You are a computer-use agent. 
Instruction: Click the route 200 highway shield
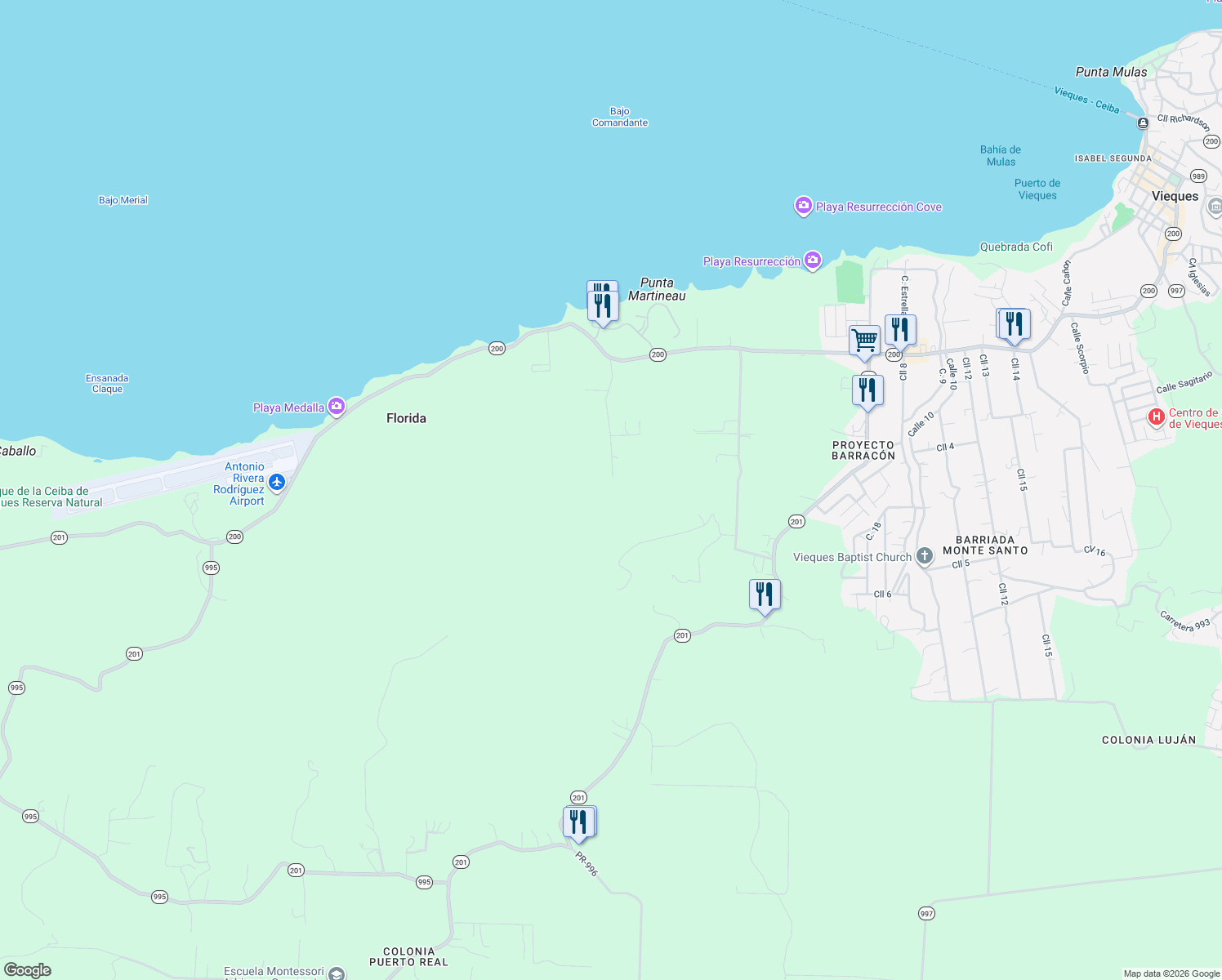[x=498, y=349]
